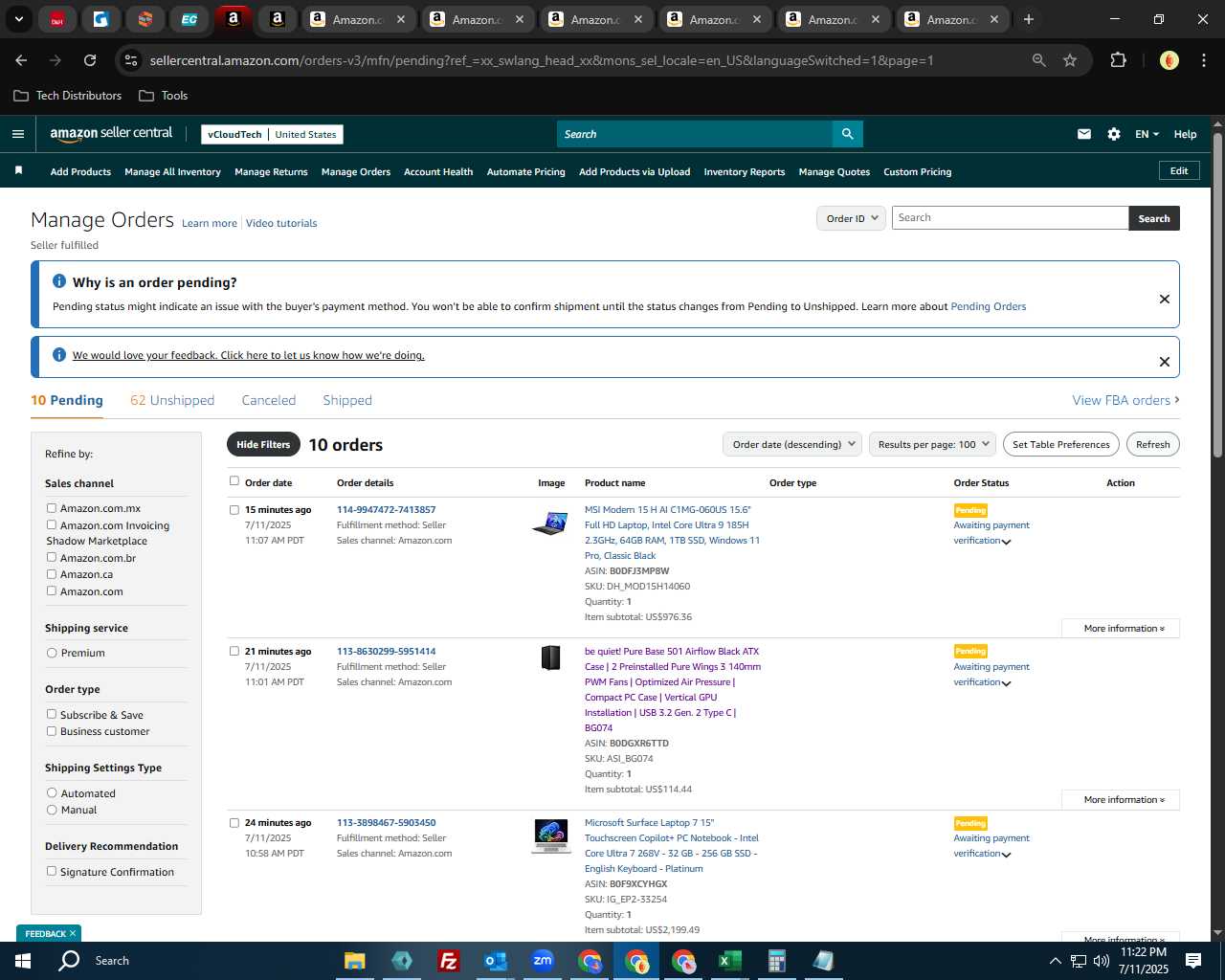Click the info icon in pending banner
This screenshot has width=1225, height=980.
tap(59, 281)
